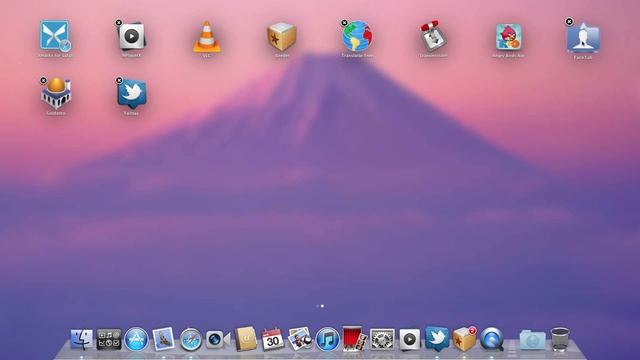Launch the App Store from the Dock
This screenshot has width=640, height=360.
pos(136,339)
